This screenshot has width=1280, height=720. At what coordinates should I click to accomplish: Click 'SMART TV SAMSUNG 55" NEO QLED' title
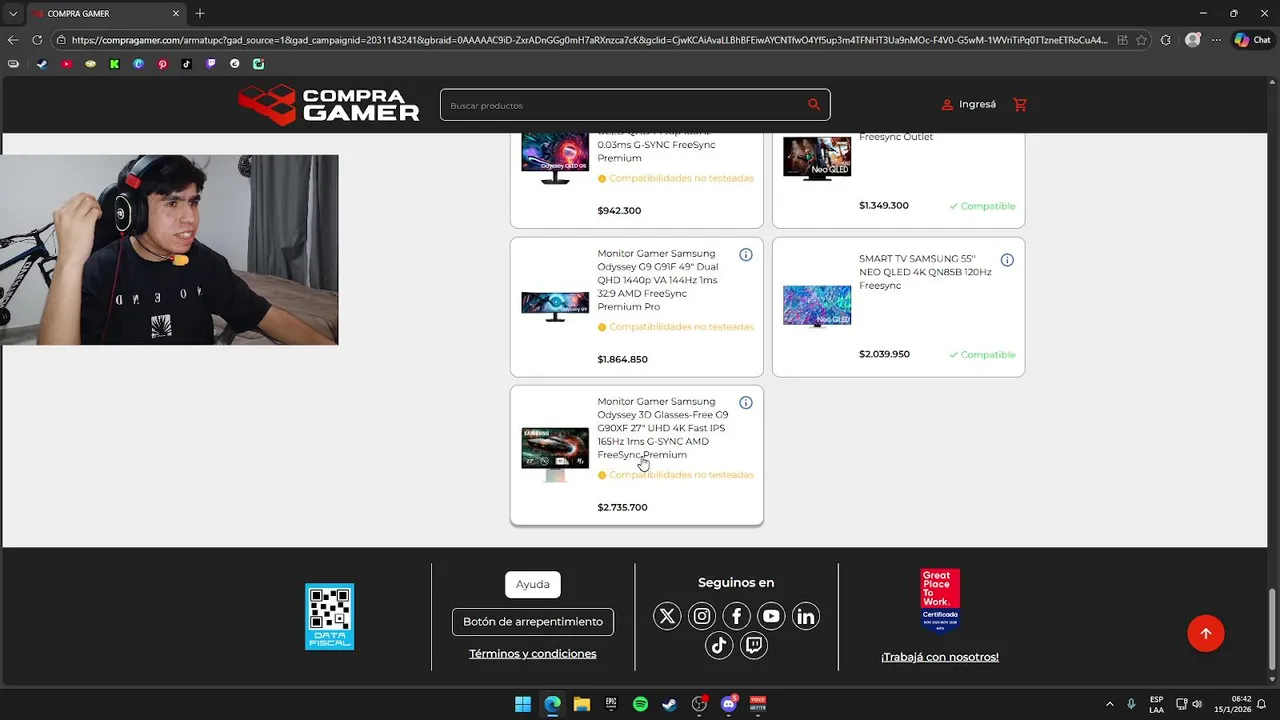pyautogui.click(x=925, y=272)
